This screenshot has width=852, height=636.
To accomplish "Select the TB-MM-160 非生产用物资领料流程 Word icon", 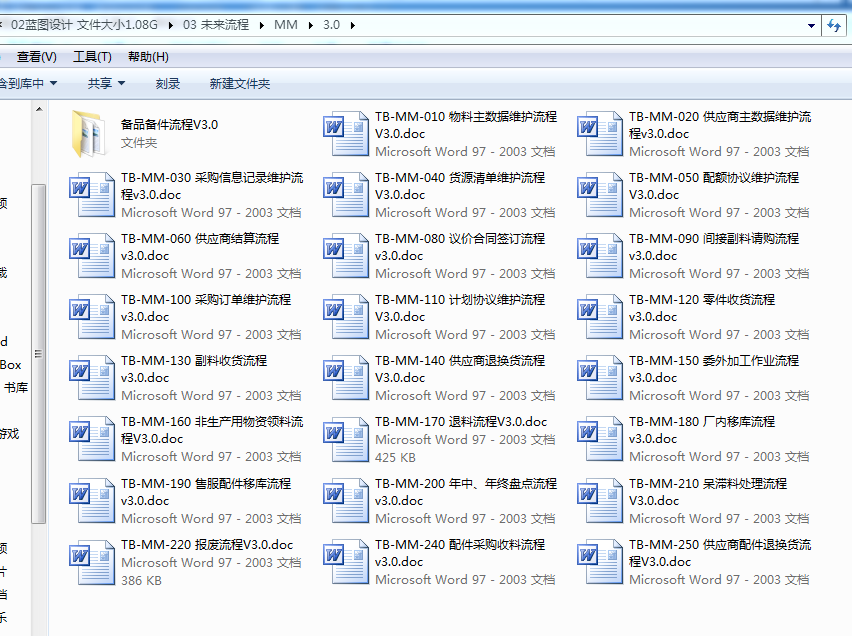I will coord(92,439).
